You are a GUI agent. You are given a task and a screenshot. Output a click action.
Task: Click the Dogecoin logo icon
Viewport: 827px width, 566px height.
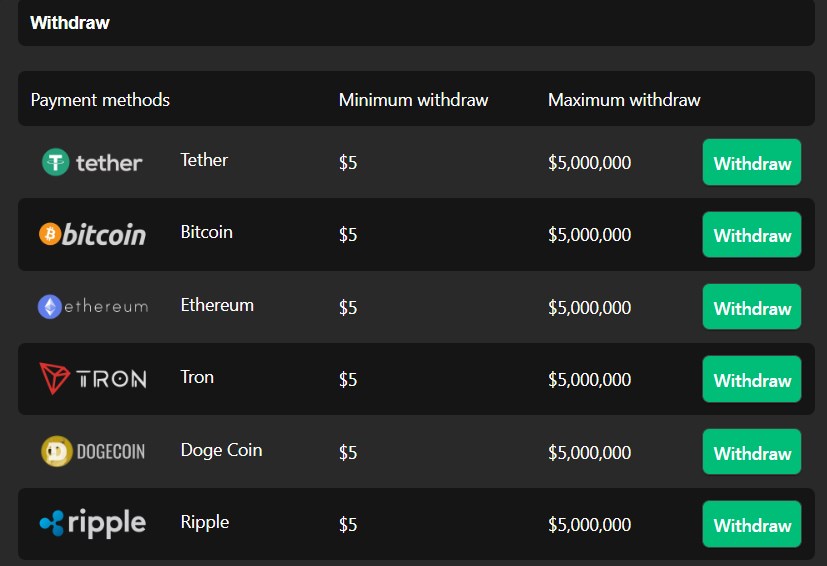pyautogui.click(x=92, y=451)
